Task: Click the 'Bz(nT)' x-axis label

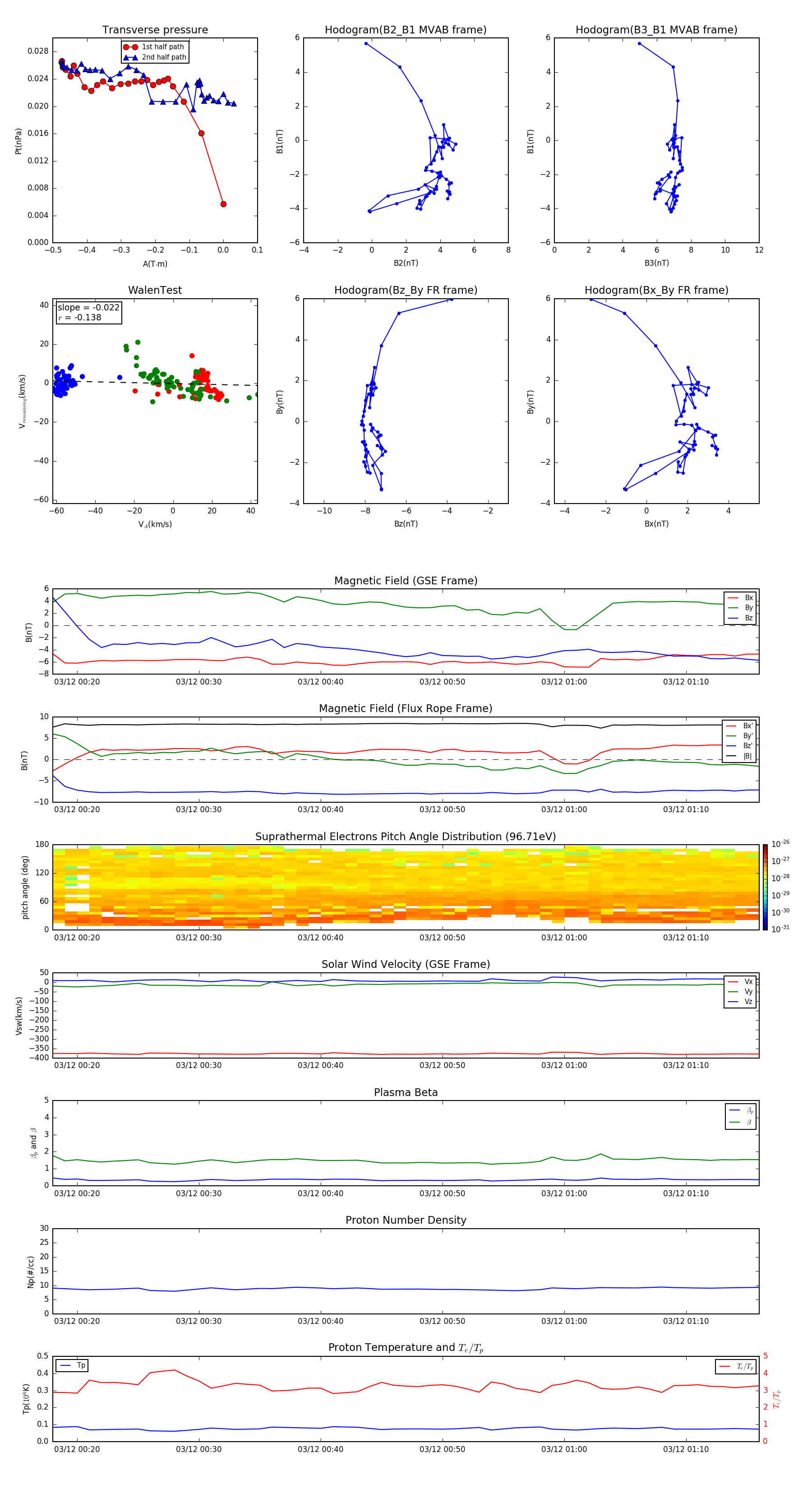Action: tap(406, 524)
